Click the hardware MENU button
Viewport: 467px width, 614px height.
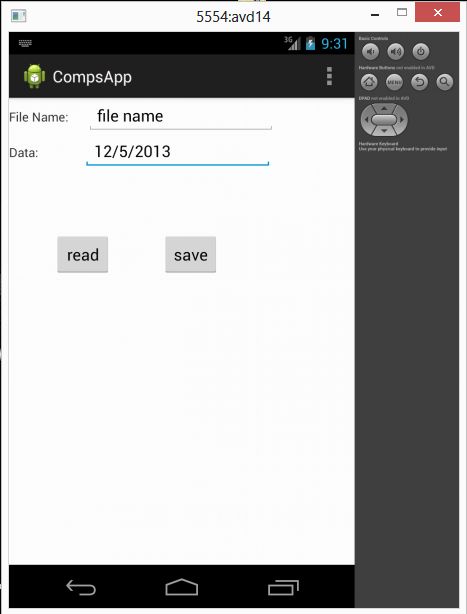(394, 82)
